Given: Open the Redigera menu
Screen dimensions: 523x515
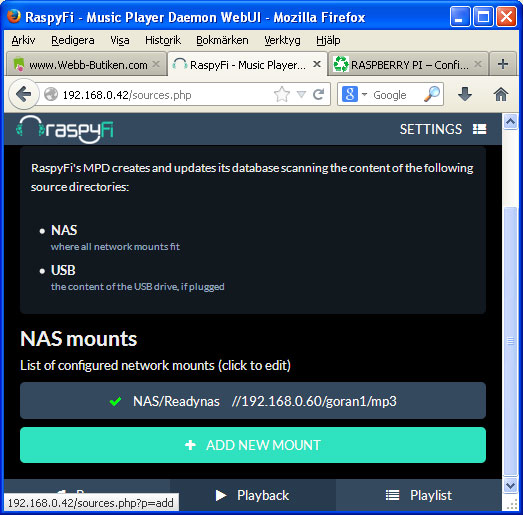Looking at the screenshot, I should tap(73, 40).
